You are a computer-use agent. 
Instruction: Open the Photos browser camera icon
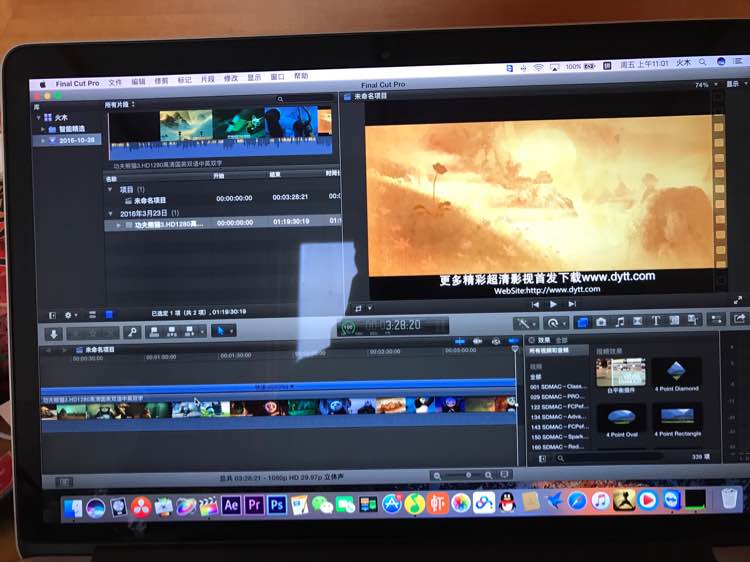click(x=601, y=322)
